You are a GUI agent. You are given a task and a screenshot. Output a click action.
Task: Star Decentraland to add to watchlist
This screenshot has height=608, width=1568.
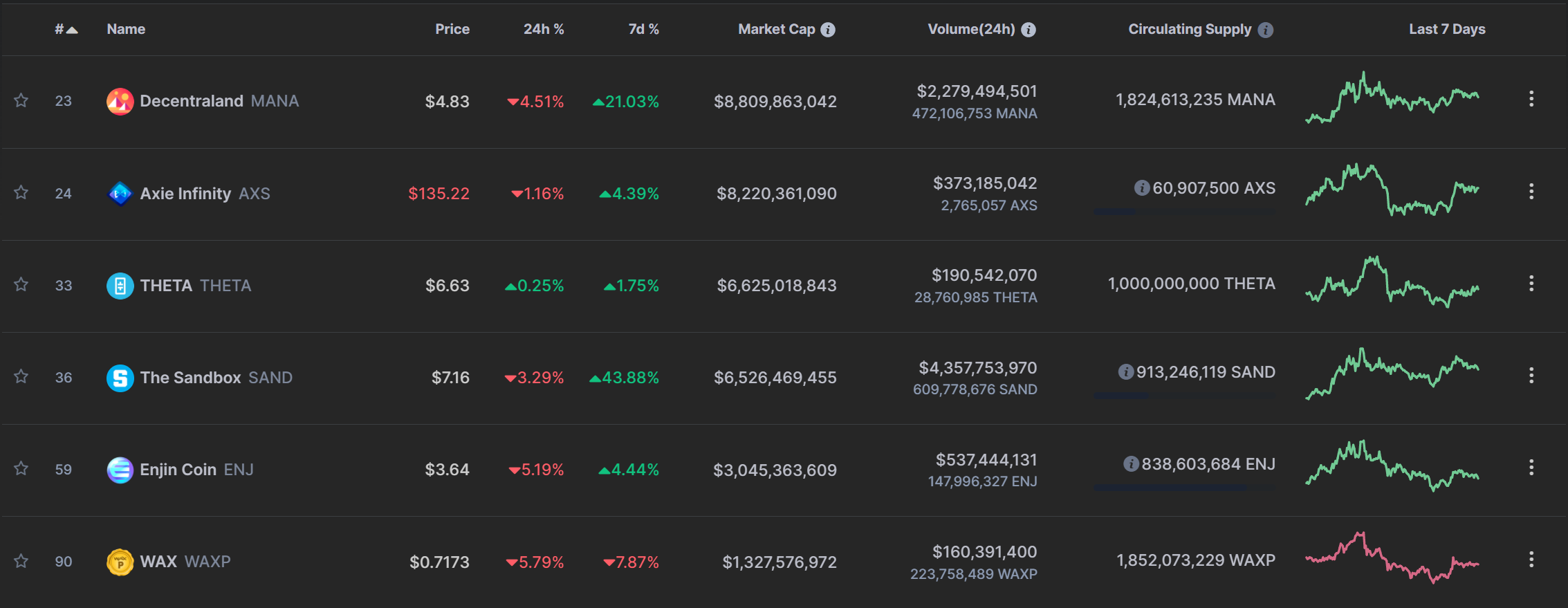[21, 100]
